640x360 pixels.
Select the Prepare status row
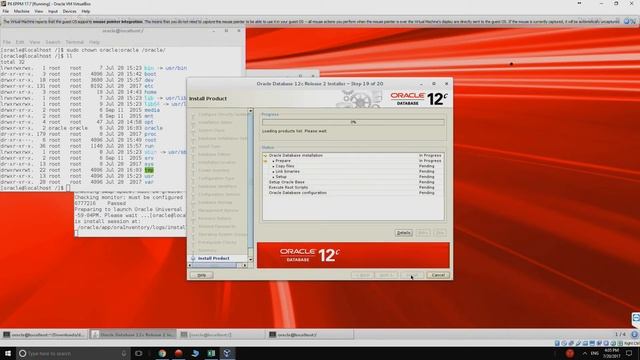click(353, 161)
